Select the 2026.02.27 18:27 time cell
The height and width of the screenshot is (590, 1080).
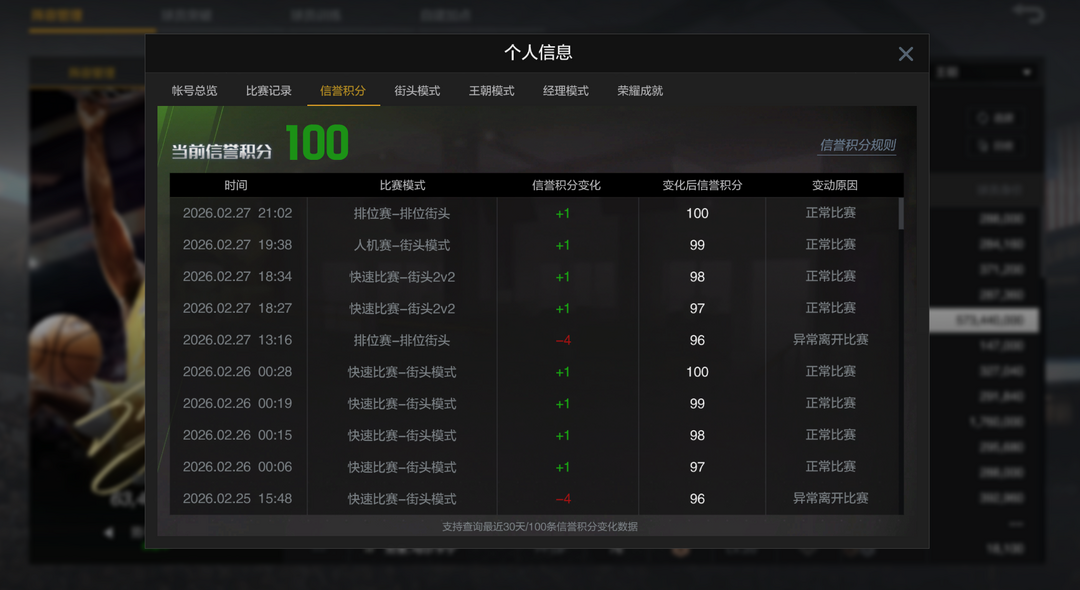[238, 308]
